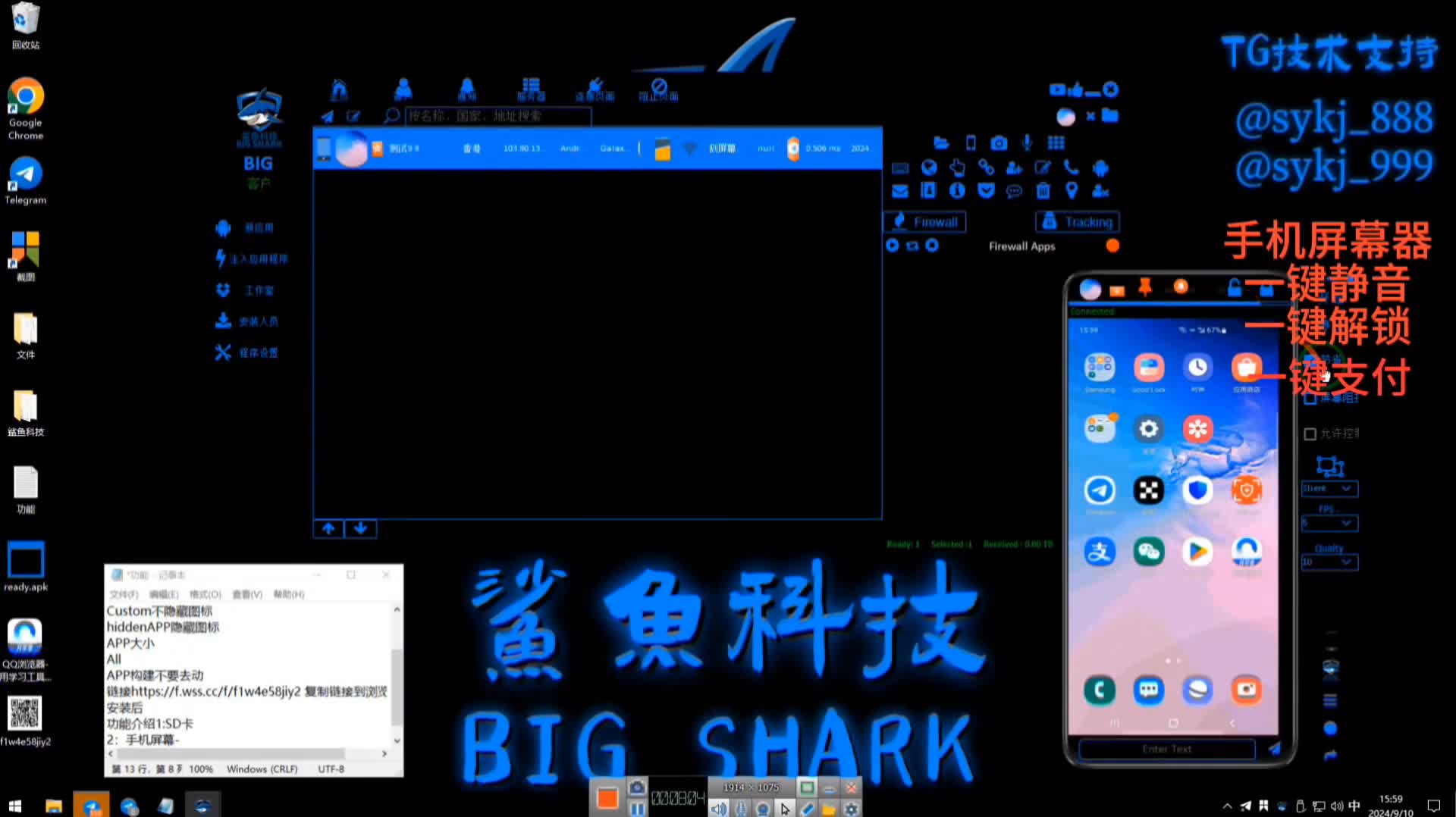
Task: Click the send arrow beside Enter Text
Action: (1274, 749)
